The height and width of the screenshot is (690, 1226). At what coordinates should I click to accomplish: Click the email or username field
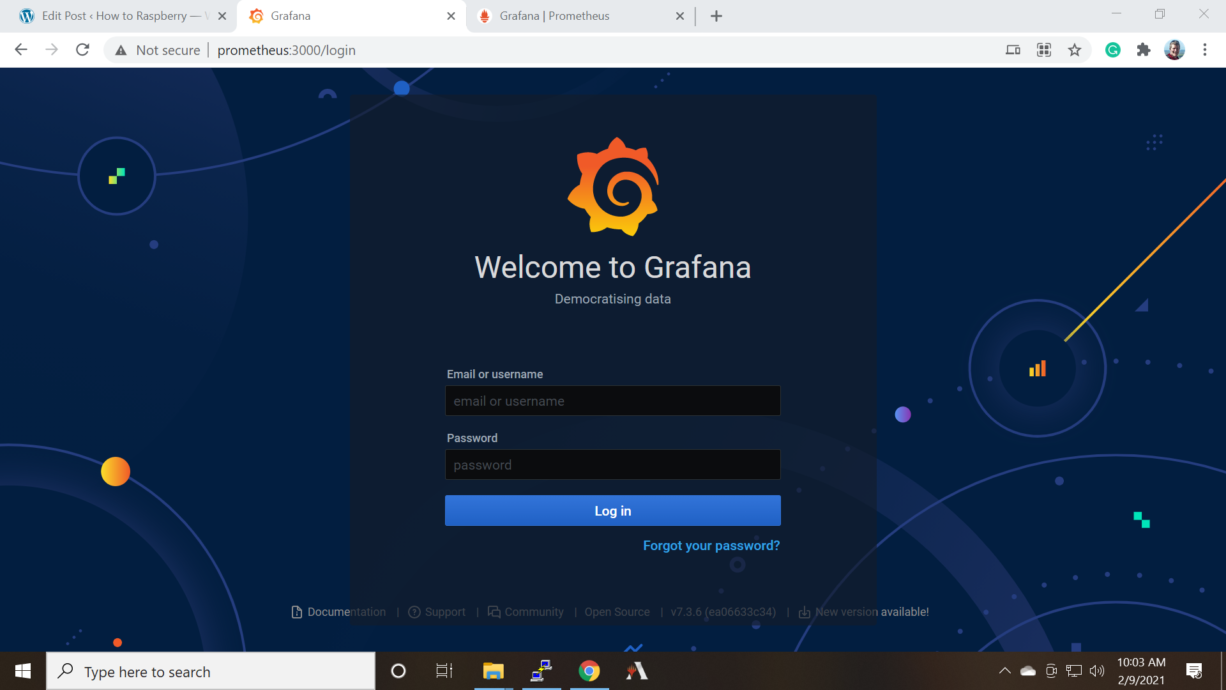[x=613, y=400]
